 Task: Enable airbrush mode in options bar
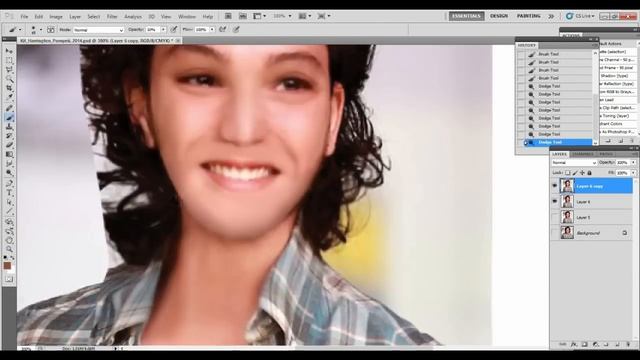pyautogui.click(x=222, y=29)
